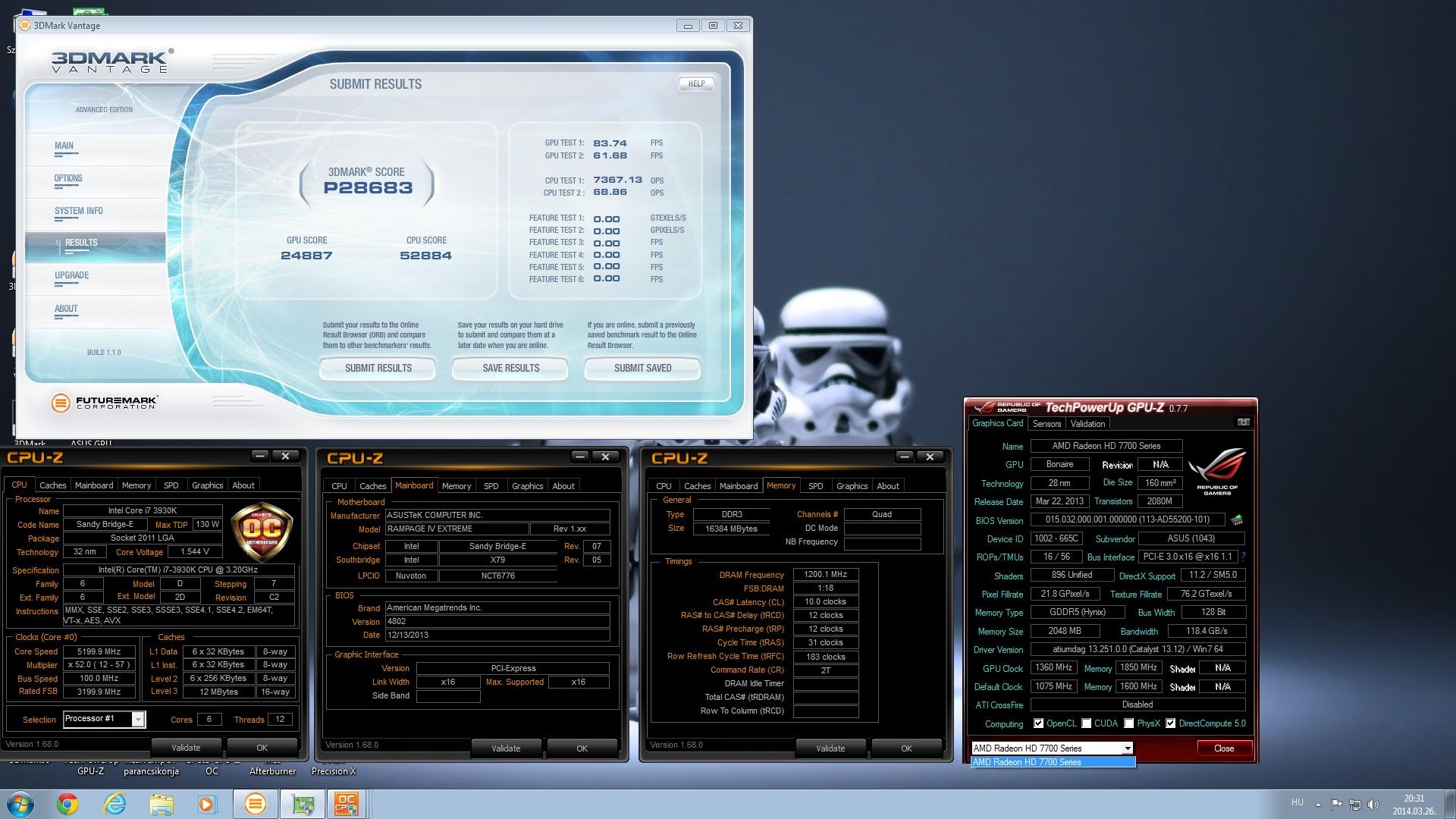Click the GPU-Z screenshot camera icon
Screen dimensions: 1456x819
pos(1243,422)
